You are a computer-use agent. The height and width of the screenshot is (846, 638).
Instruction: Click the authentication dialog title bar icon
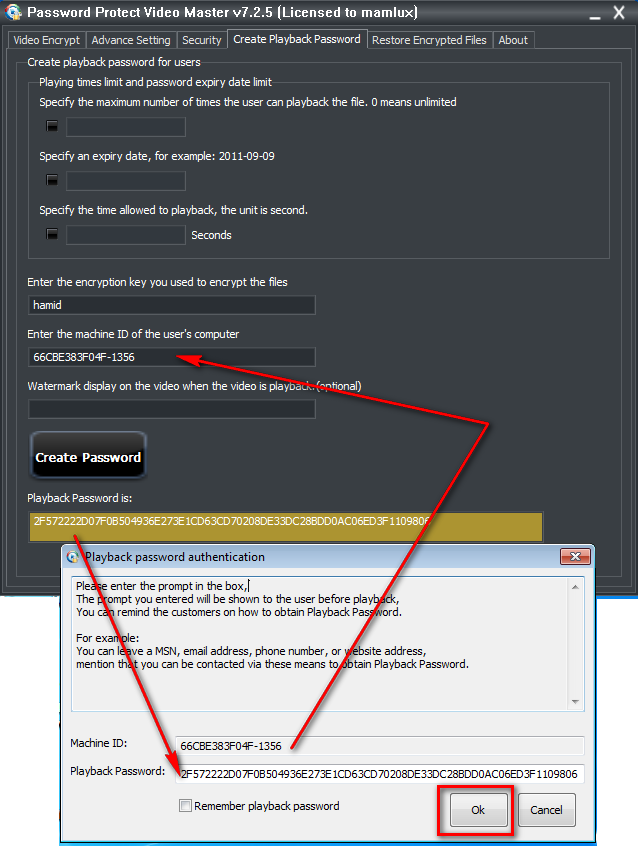73,557
